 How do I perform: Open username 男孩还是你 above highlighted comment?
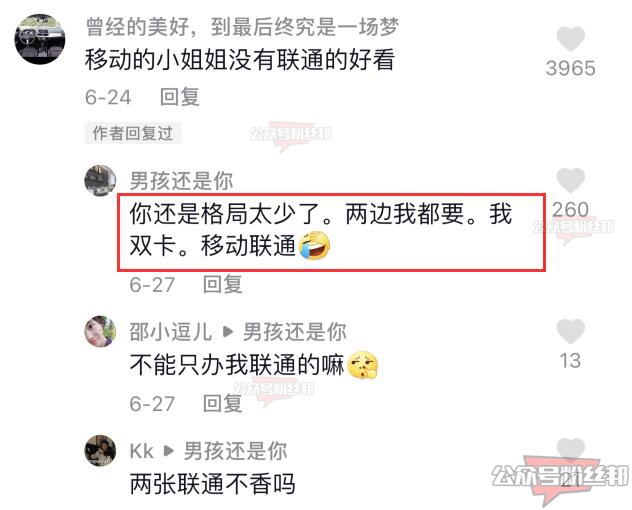point(181,180)
